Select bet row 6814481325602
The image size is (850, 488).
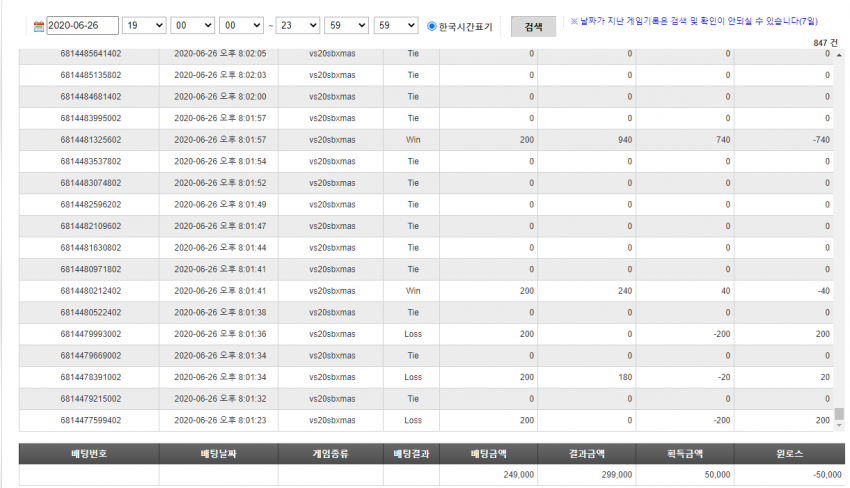426,140
